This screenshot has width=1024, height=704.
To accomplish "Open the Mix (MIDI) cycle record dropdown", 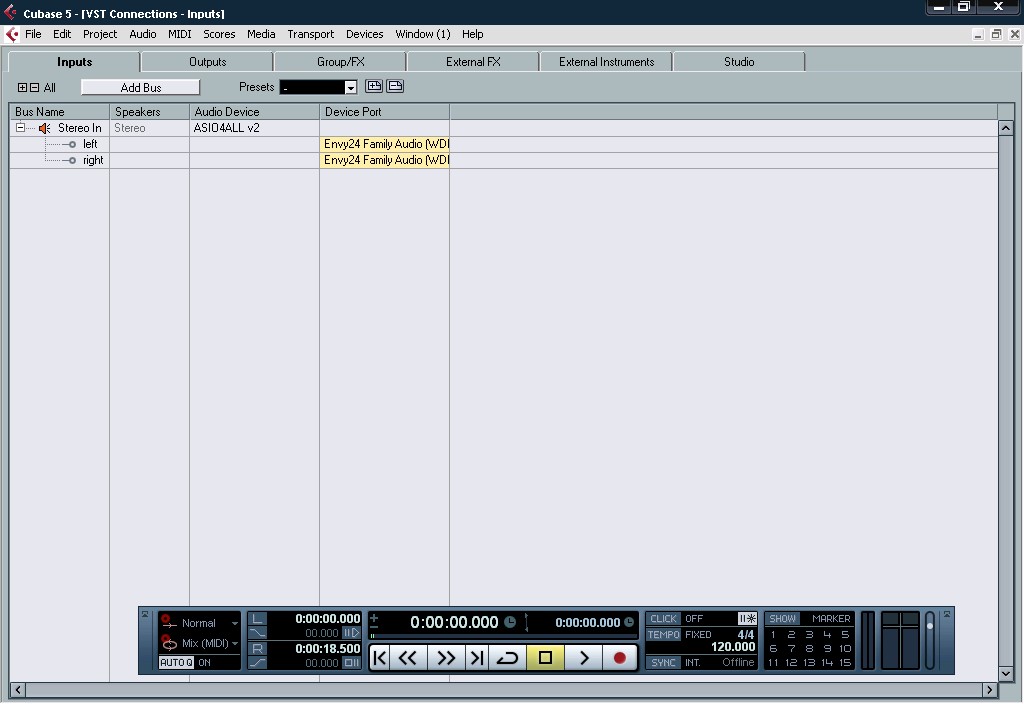I will click(x=200, y=643).
